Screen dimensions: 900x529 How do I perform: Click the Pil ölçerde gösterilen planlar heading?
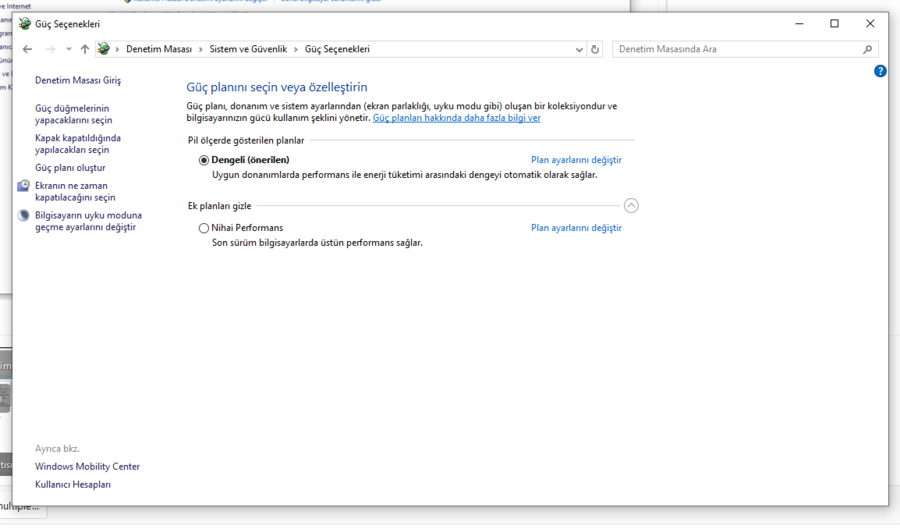coord(246,141)
